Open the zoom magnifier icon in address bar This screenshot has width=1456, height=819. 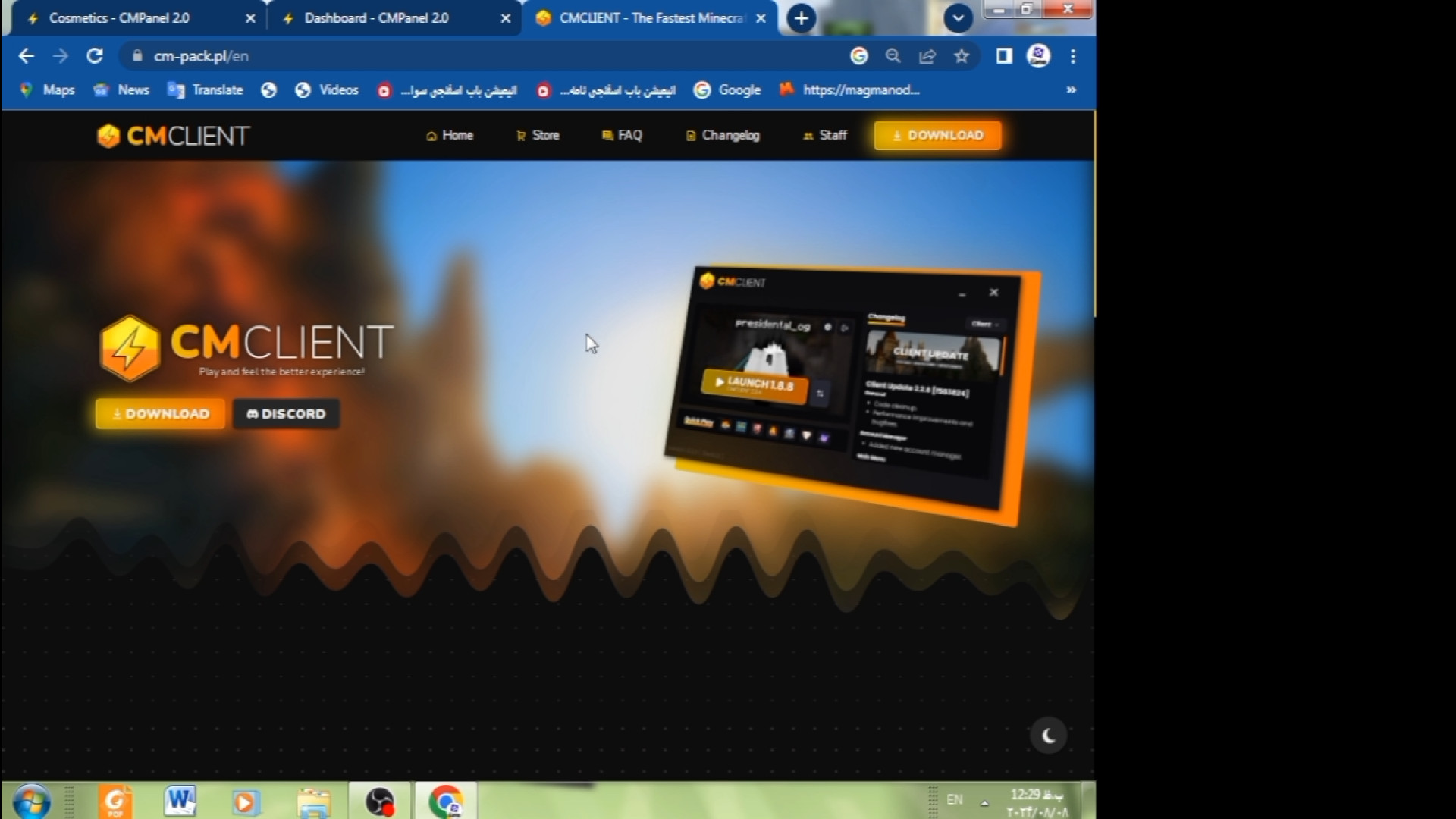coord(893,56)
